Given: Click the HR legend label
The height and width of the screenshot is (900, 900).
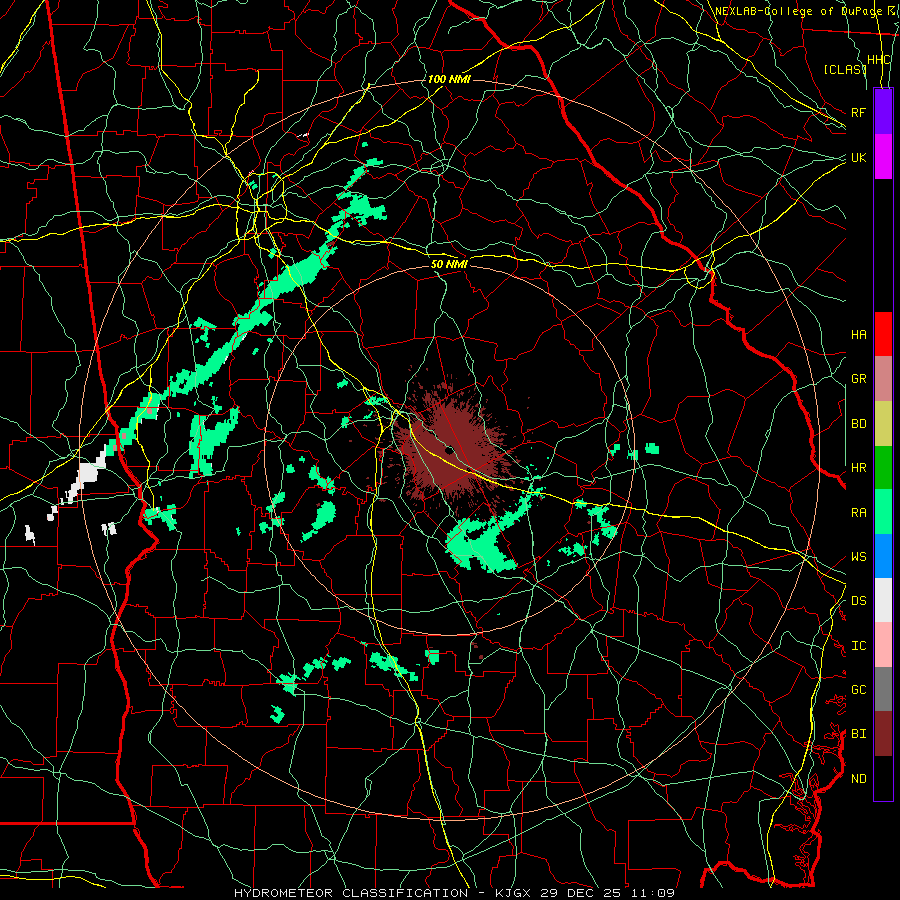Looking at the screenshot, I should pyautogui.click(x=859, y=468).
